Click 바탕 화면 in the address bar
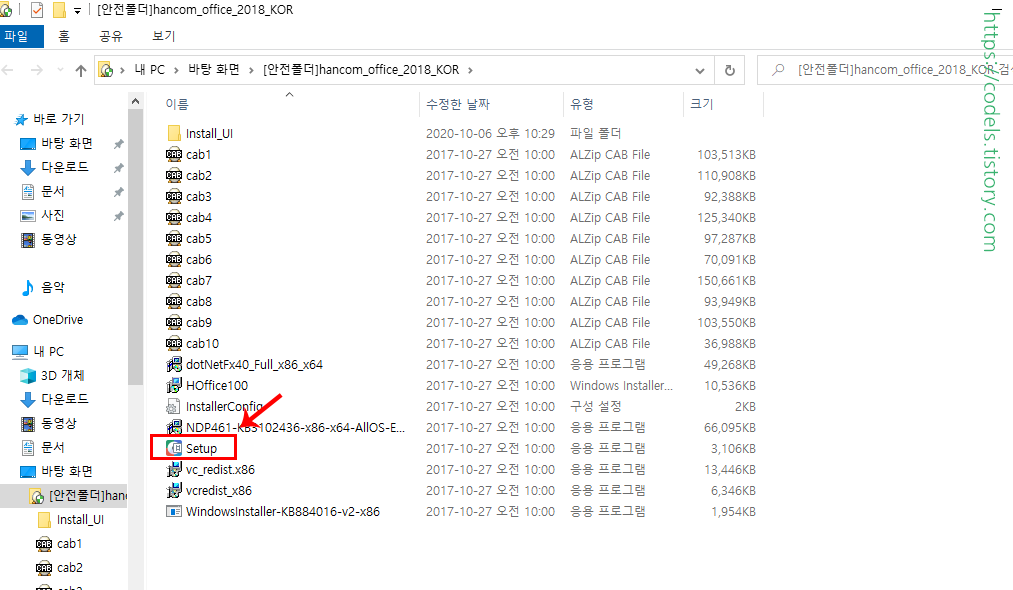Screen dimensions: 1013x590 (214, 70)
